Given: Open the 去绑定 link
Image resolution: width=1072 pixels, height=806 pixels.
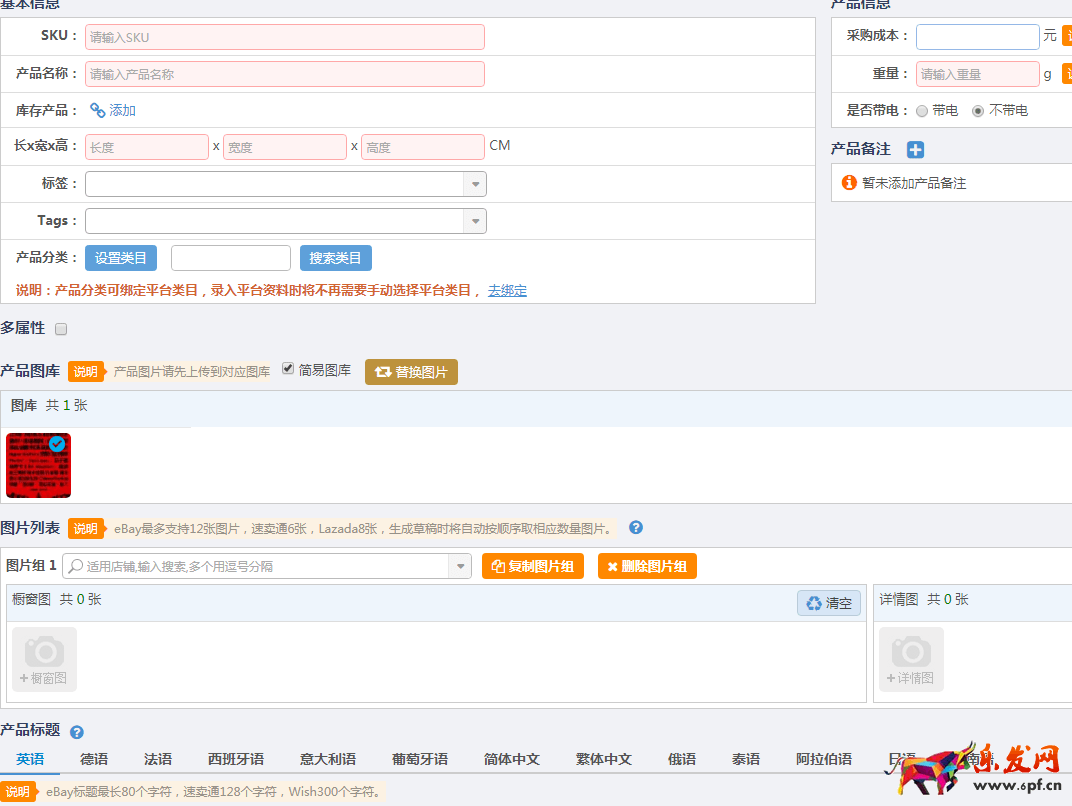Looking at the screenshot, I should [x=507, y=291].
